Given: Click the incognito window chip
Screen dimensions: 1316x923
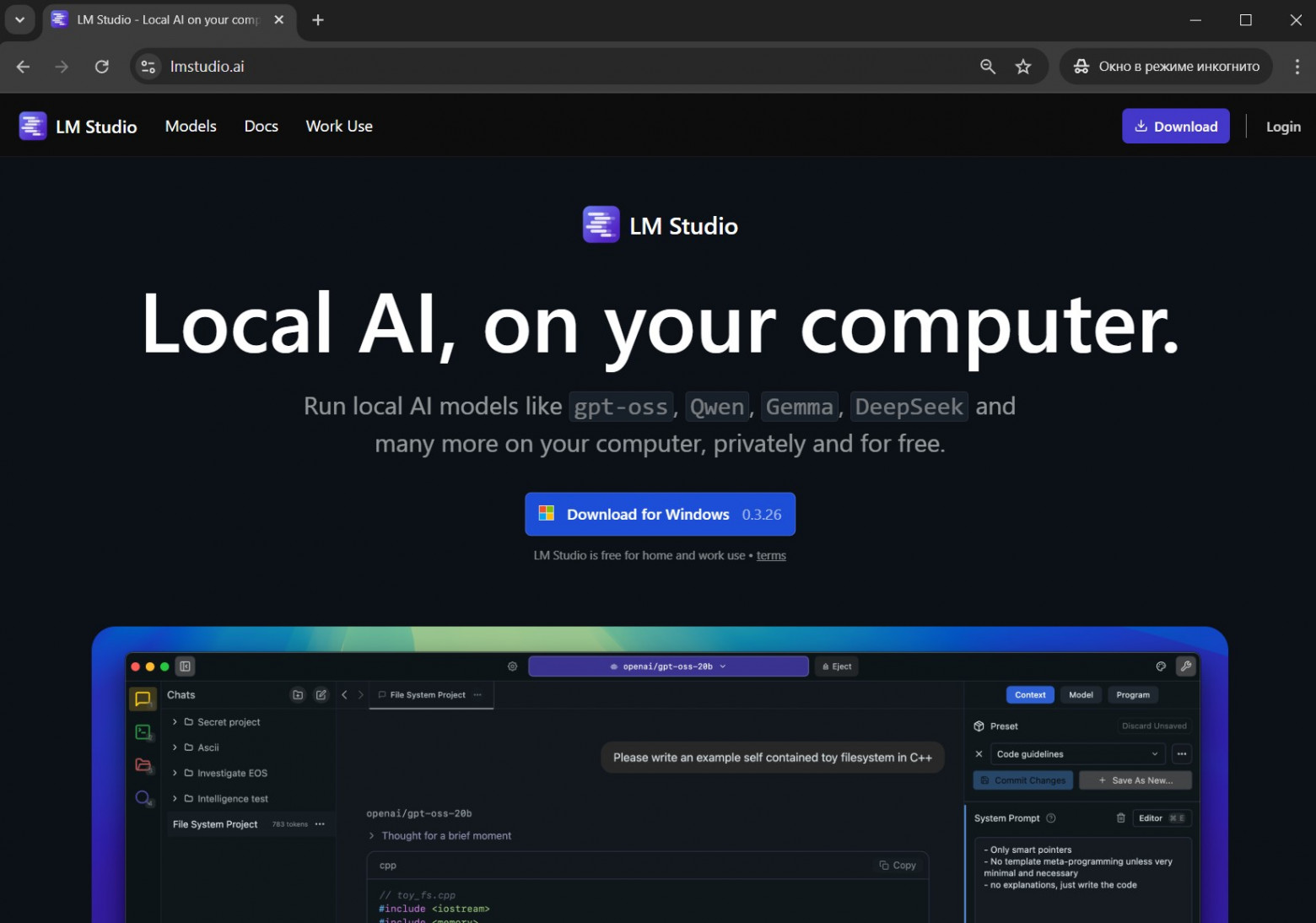Looking at the screenshot, I should [1166, 67].
